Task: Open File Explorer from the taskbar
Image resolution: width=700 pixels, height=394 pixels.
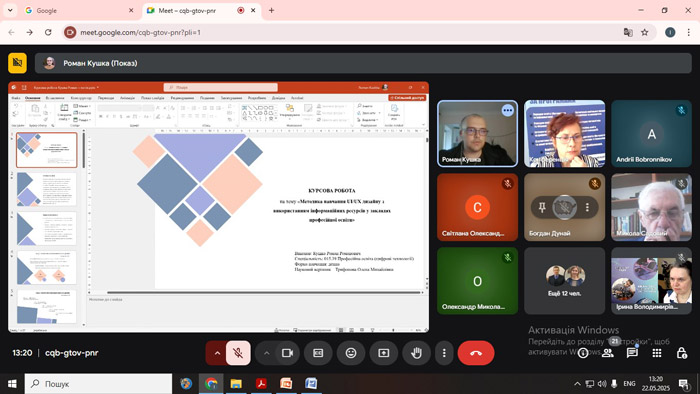Action: point(236,383)
